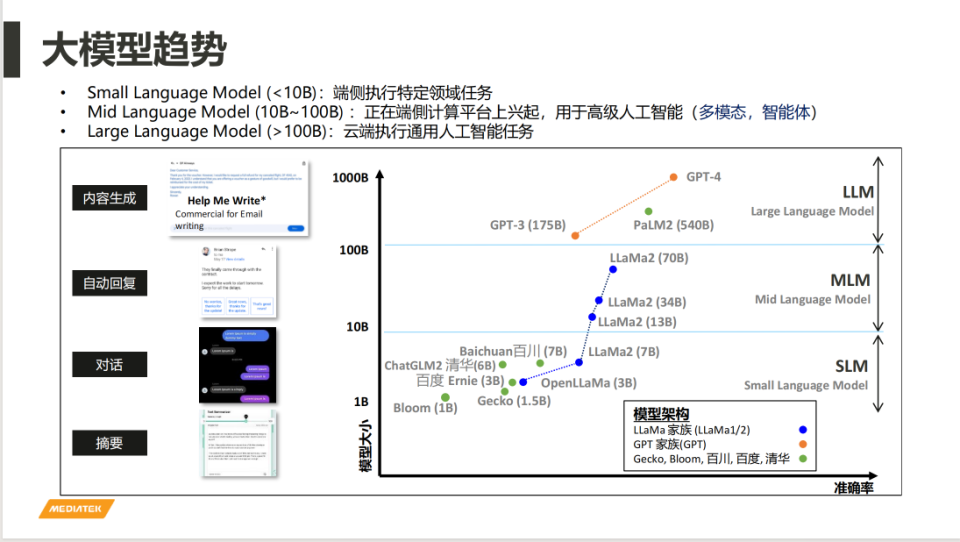The width and height of the screenshot is (960, 542).
Task: Click the green PaLM2 (540B) data point
Action: tap(648, 211)
